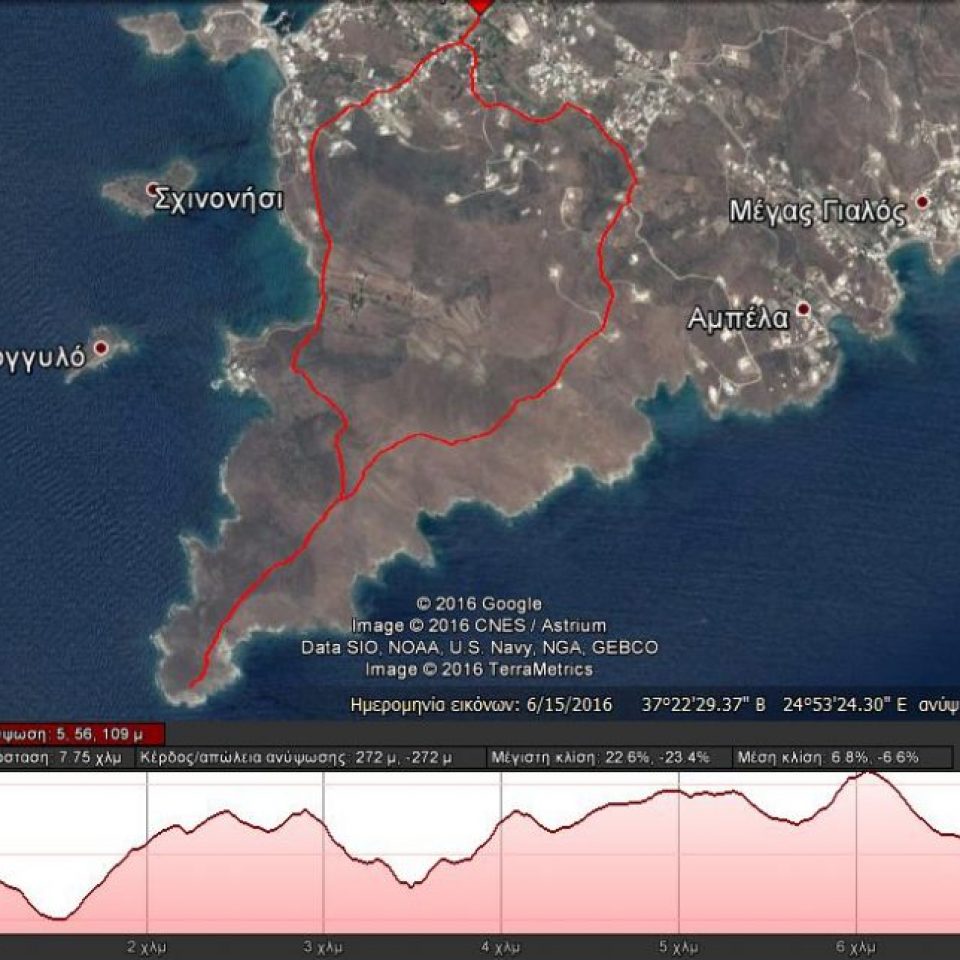
Task: Select the Αμπέλα map label
Action: coord(738,318)
